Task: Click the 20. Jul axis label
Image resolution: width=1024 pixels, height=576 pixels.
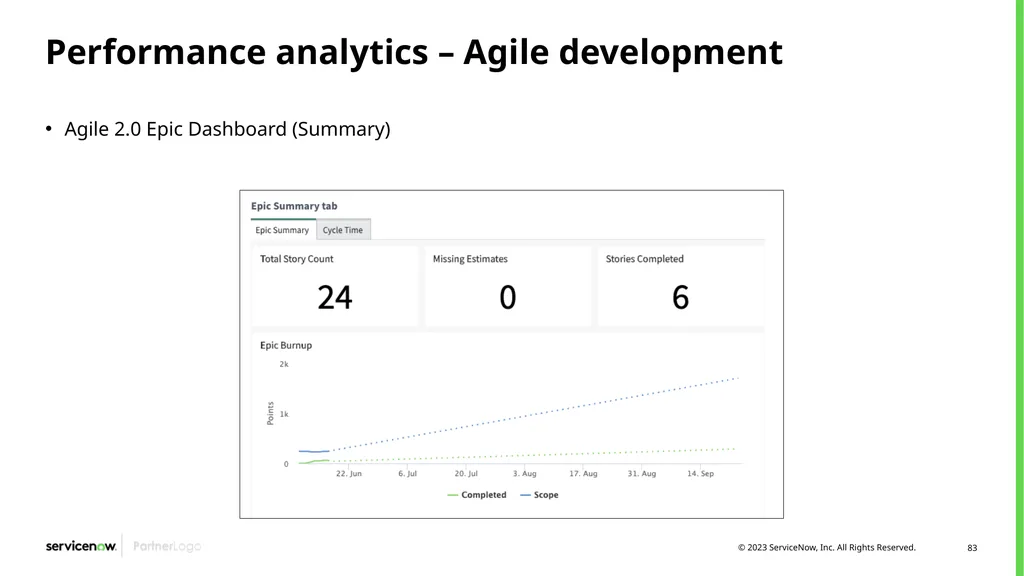Action: coord(466,473)
